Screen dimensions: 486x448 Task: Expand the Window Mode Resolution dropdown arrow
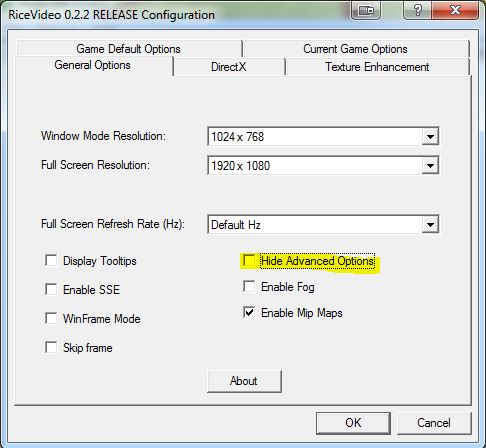click(x=430, y=136)
